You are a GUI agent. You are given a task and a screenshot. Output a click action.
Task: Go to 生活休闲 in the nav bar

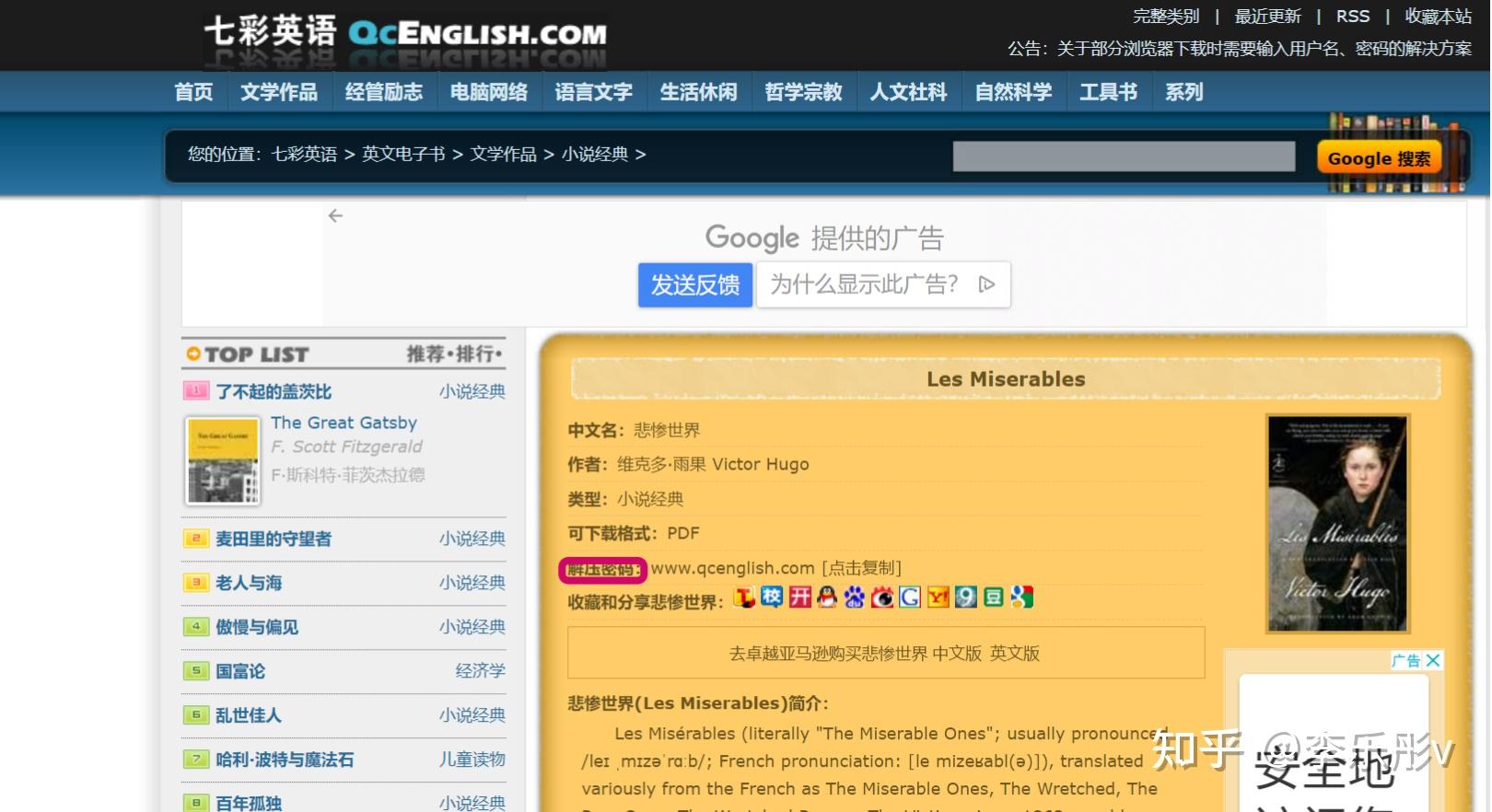click(x=699, y=92)
